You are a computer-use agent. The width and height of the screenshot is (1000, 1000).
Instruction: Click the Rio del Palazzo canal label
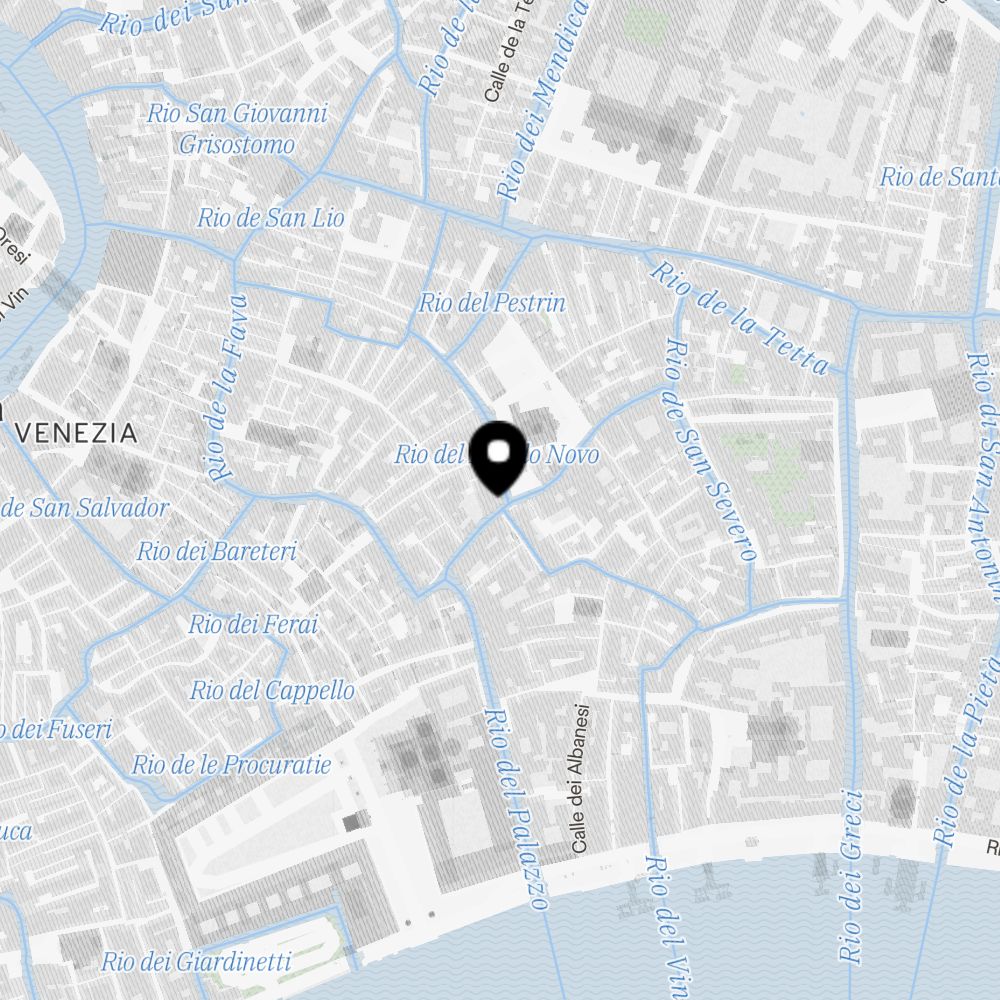pyautogui.click(x=517, y=807)
